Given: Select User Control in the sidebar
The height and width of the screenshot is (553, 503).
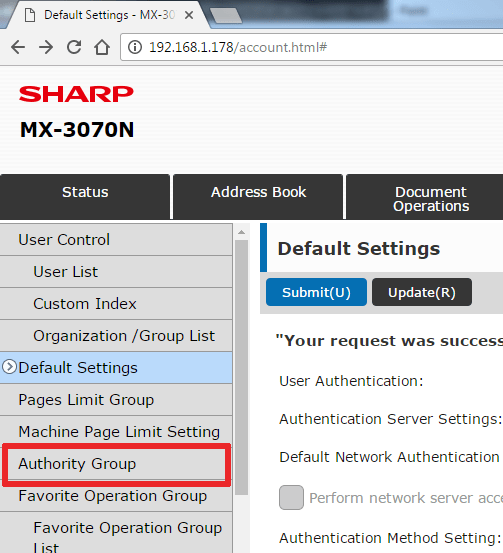Looking at the screenshot, I should click(x=116, y=240).
